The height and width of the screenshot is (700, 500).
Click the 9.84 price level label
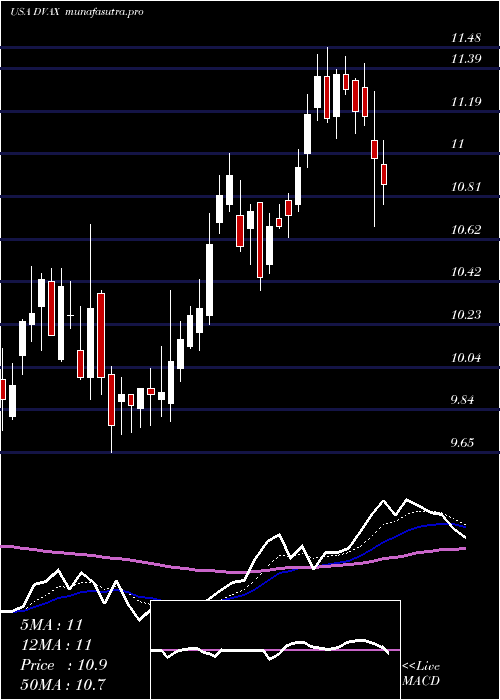(462, 400)
